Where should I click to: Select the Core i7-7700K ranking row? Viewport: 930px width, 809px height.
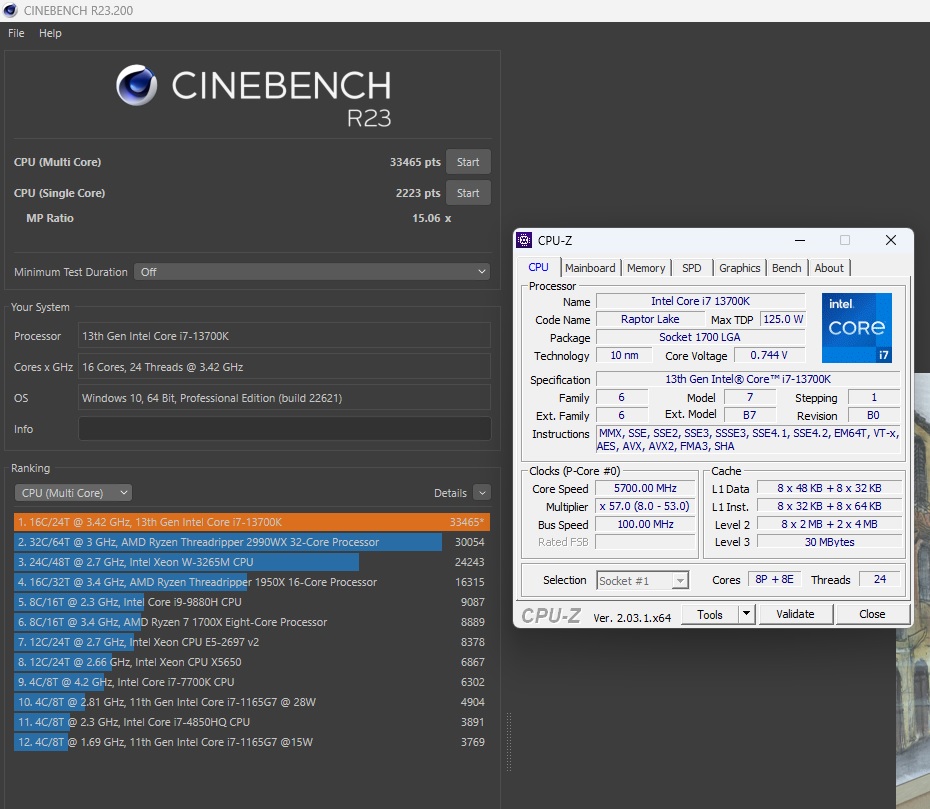pos(251,682)
